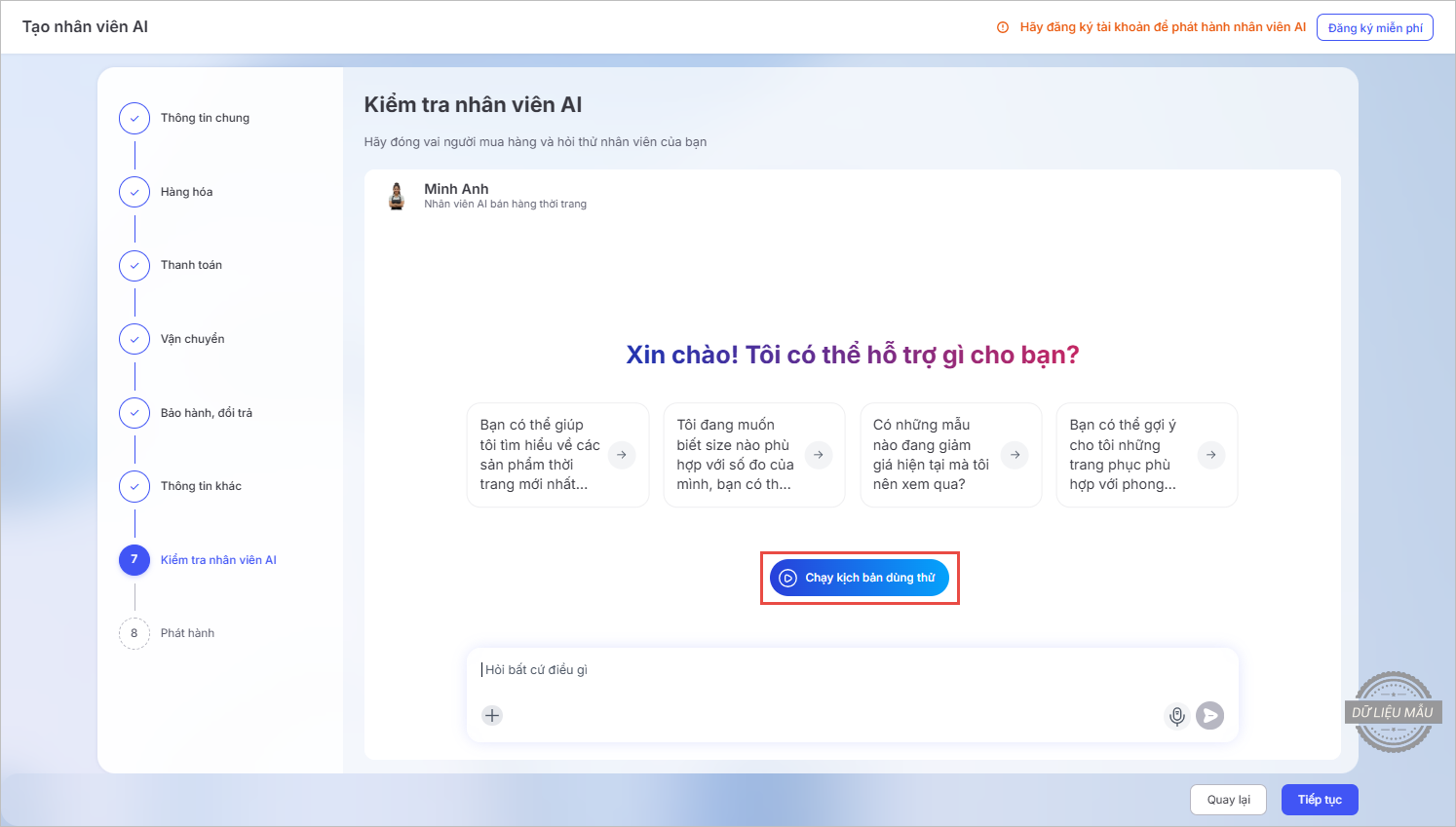The image size is (1456, 827).
Task: Click arrow on 'biết size nào phù hợp' suggestion
Action: pyautogui.click(x=819, y=455)
